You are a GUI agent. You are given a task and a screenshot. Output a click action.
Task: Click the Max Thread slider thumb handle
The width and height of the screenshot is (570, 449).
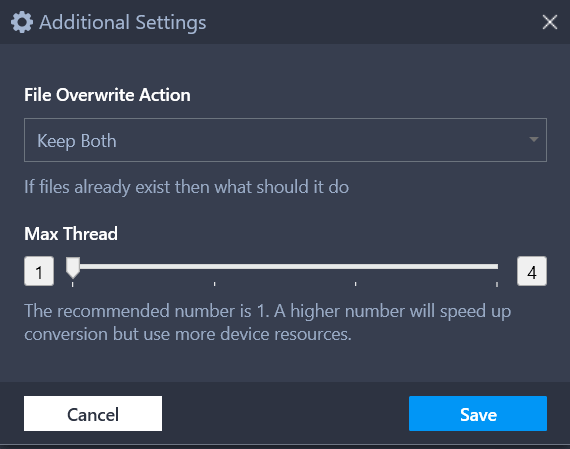point(73,268)
